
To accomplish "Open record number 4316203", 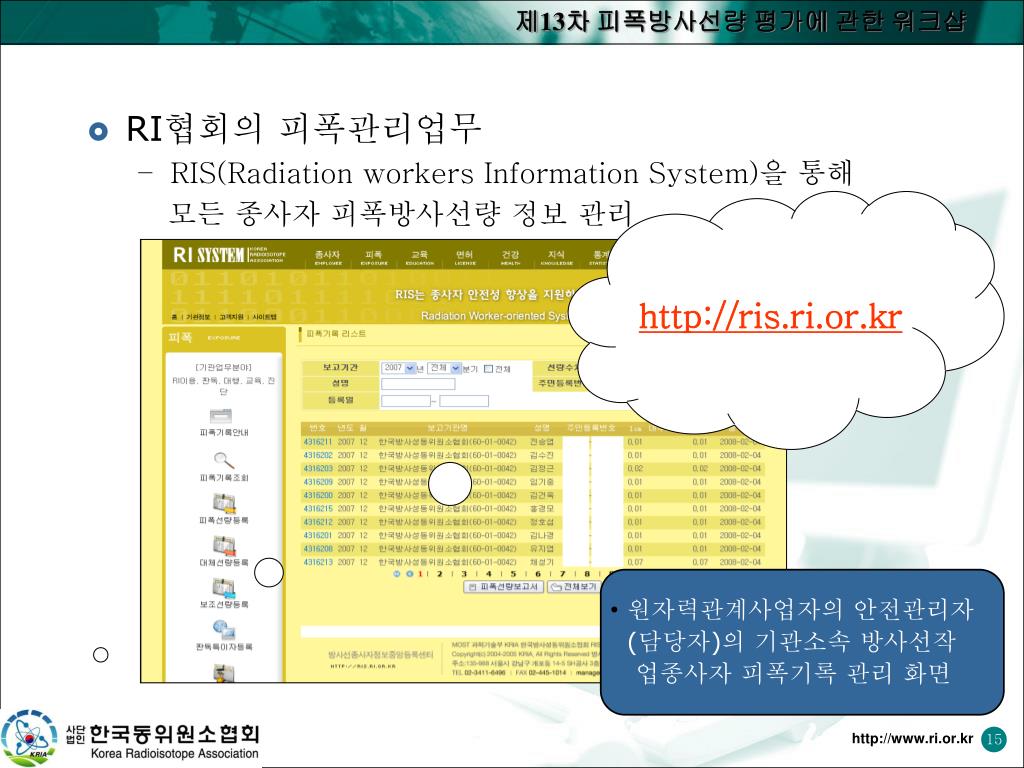I will coord(318,469).
